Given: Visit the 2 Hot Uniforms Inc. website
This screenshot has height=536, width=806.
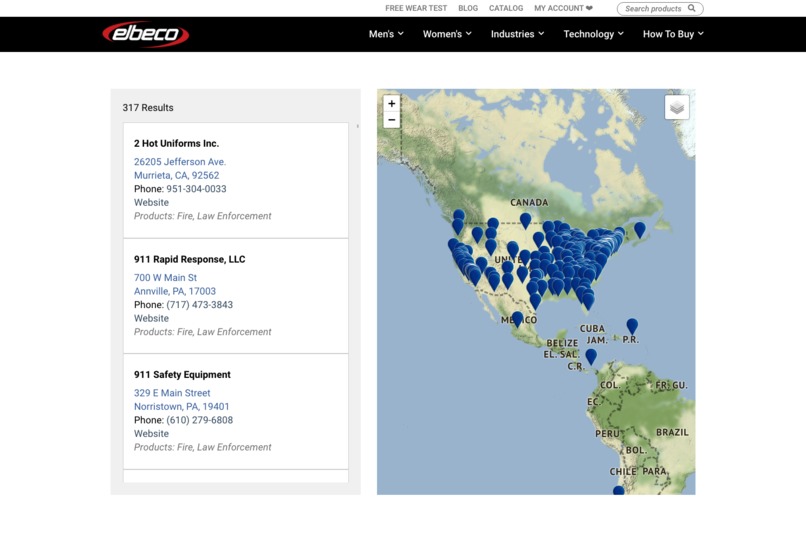Looking at the screenshot, I should 151,202.
